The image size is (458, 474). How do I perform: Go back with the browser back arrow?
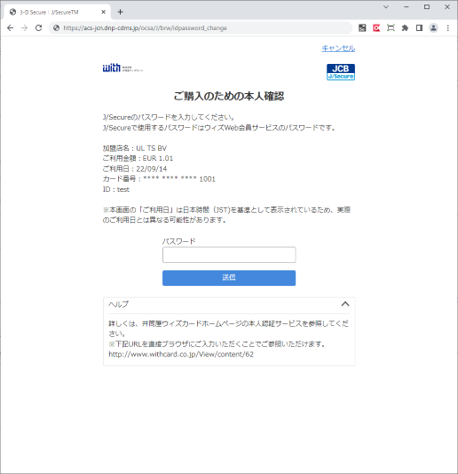click(10, 28)
